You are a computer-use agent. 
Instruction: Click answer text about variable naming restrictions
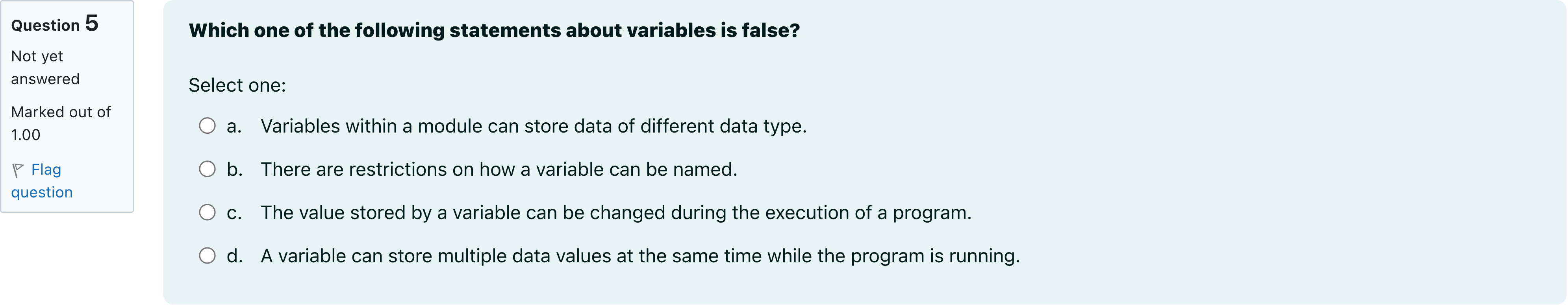pos(499,169)
